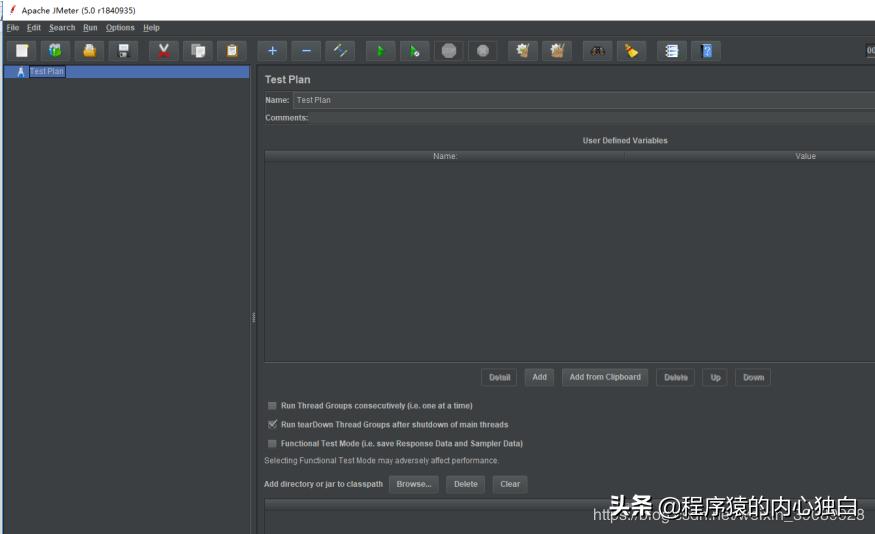The width and height of the screenshot is (875, 534).
Task: Open the Run menu
Action: coord(90,27)
